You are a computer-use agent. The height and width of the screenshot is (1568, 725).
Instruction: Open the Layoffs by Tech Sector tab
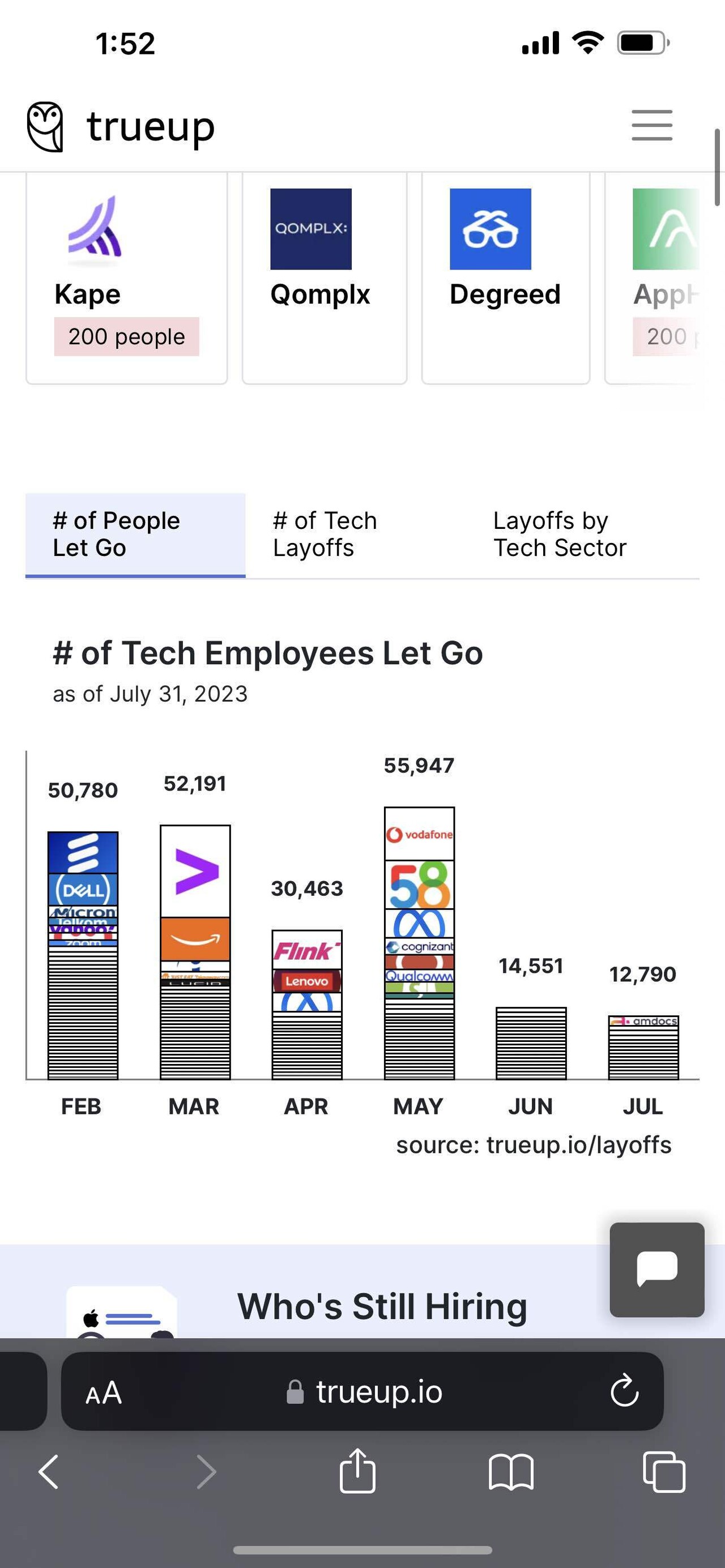560,533
